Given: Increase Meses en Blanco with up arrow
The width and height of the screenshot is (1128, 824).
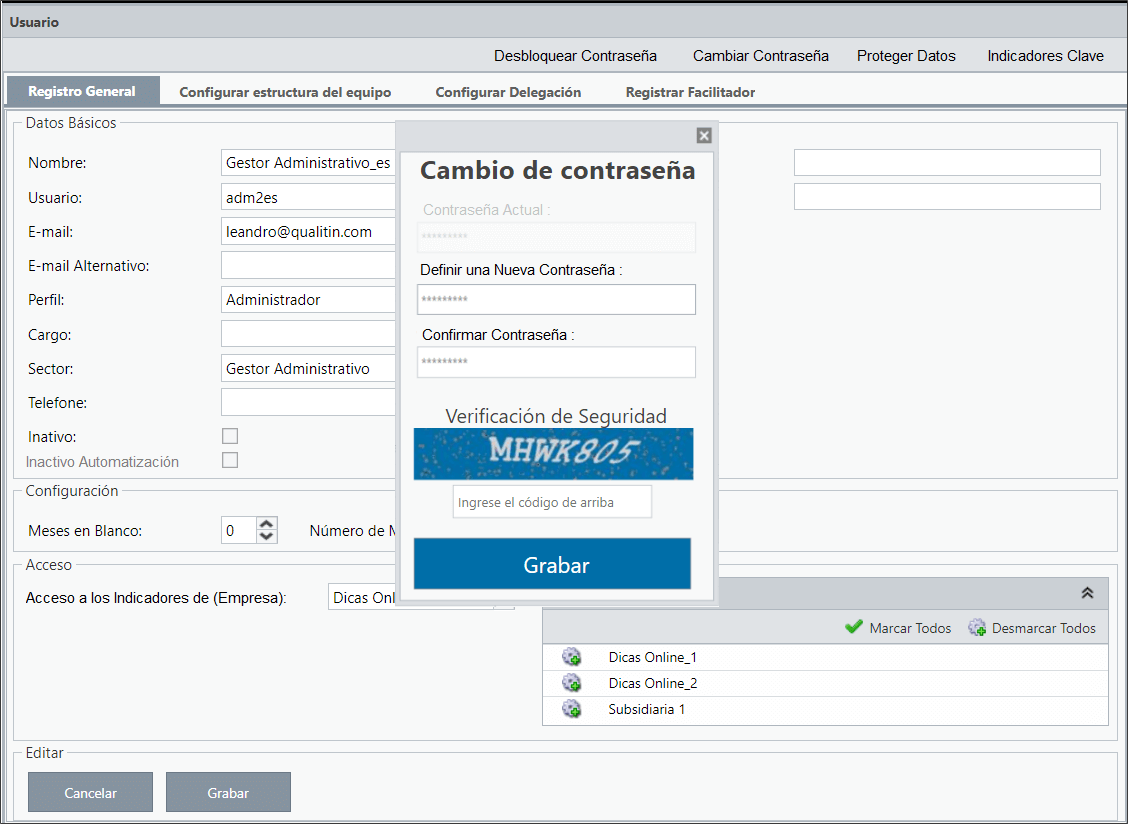Looking at the screenshot, I should point(267,524).
